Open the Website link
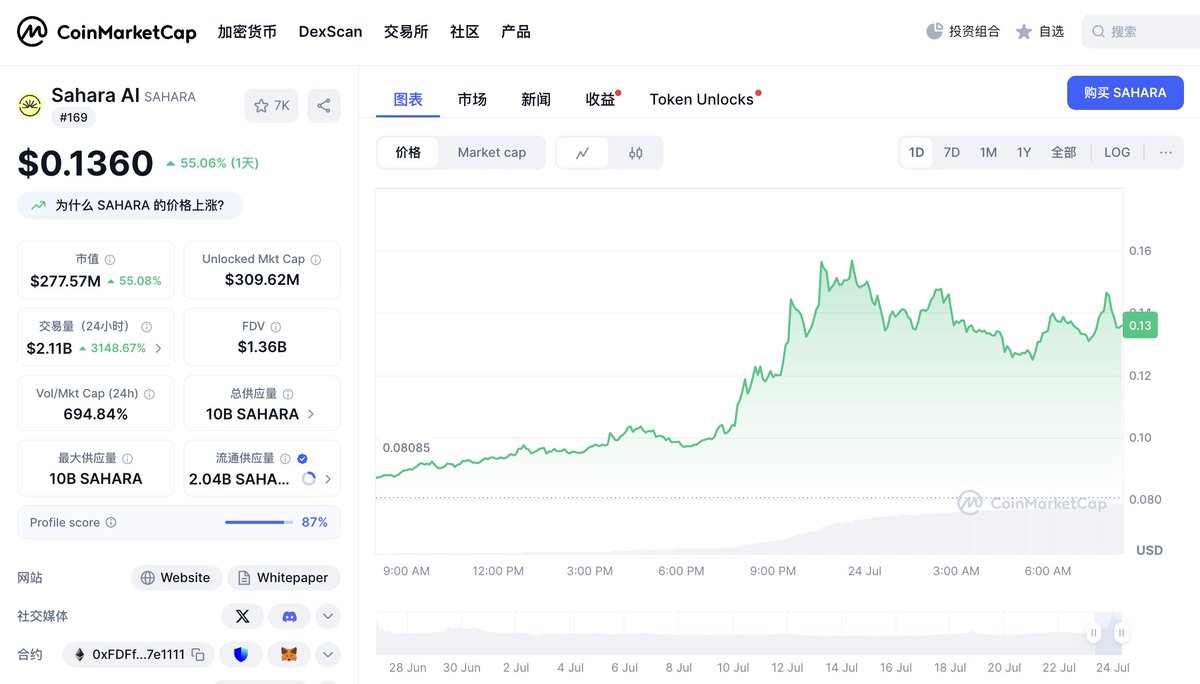This screenshot has height=684, width=1200. (176, 578)
